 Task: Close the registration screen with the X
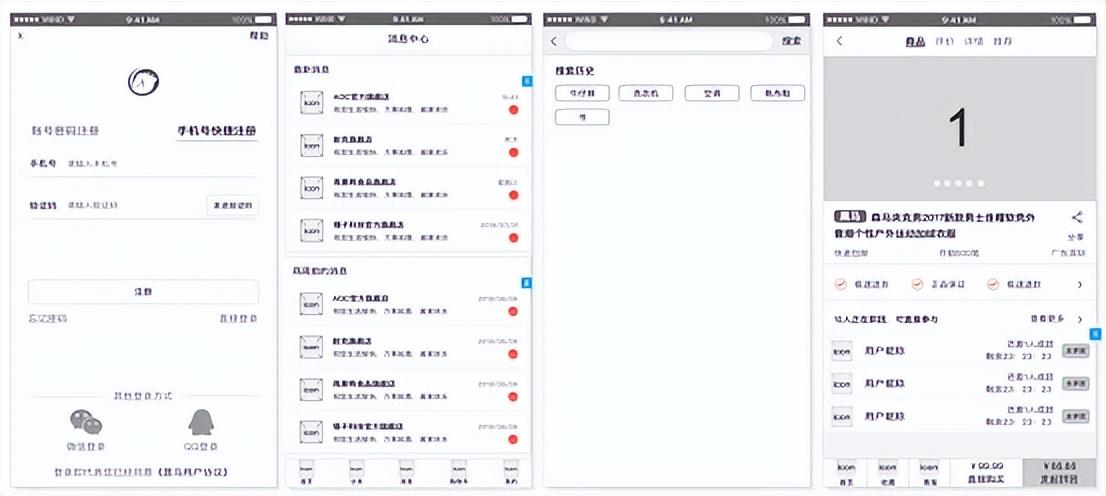pyautogui.click(x=20, y=36)
